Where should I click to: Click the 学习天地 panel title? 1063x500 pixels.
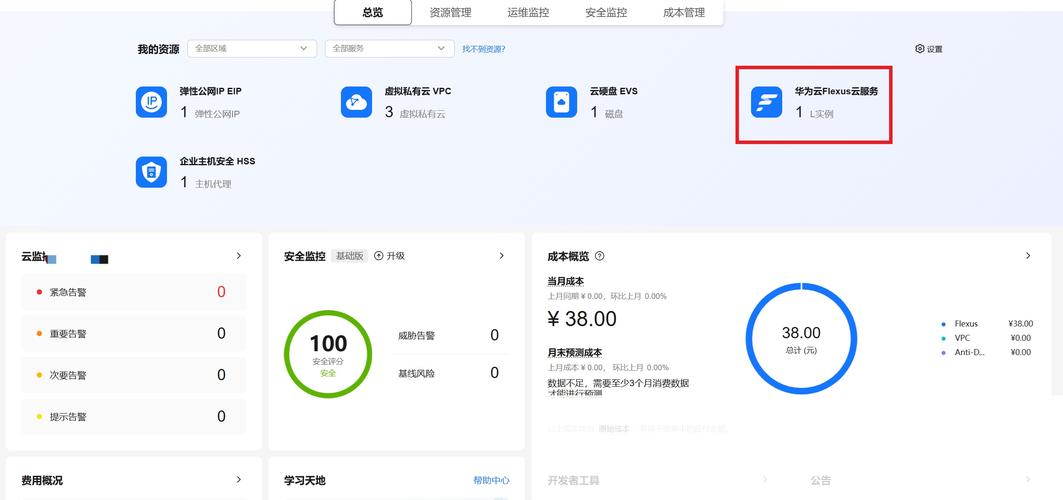[x=305, y=480]
